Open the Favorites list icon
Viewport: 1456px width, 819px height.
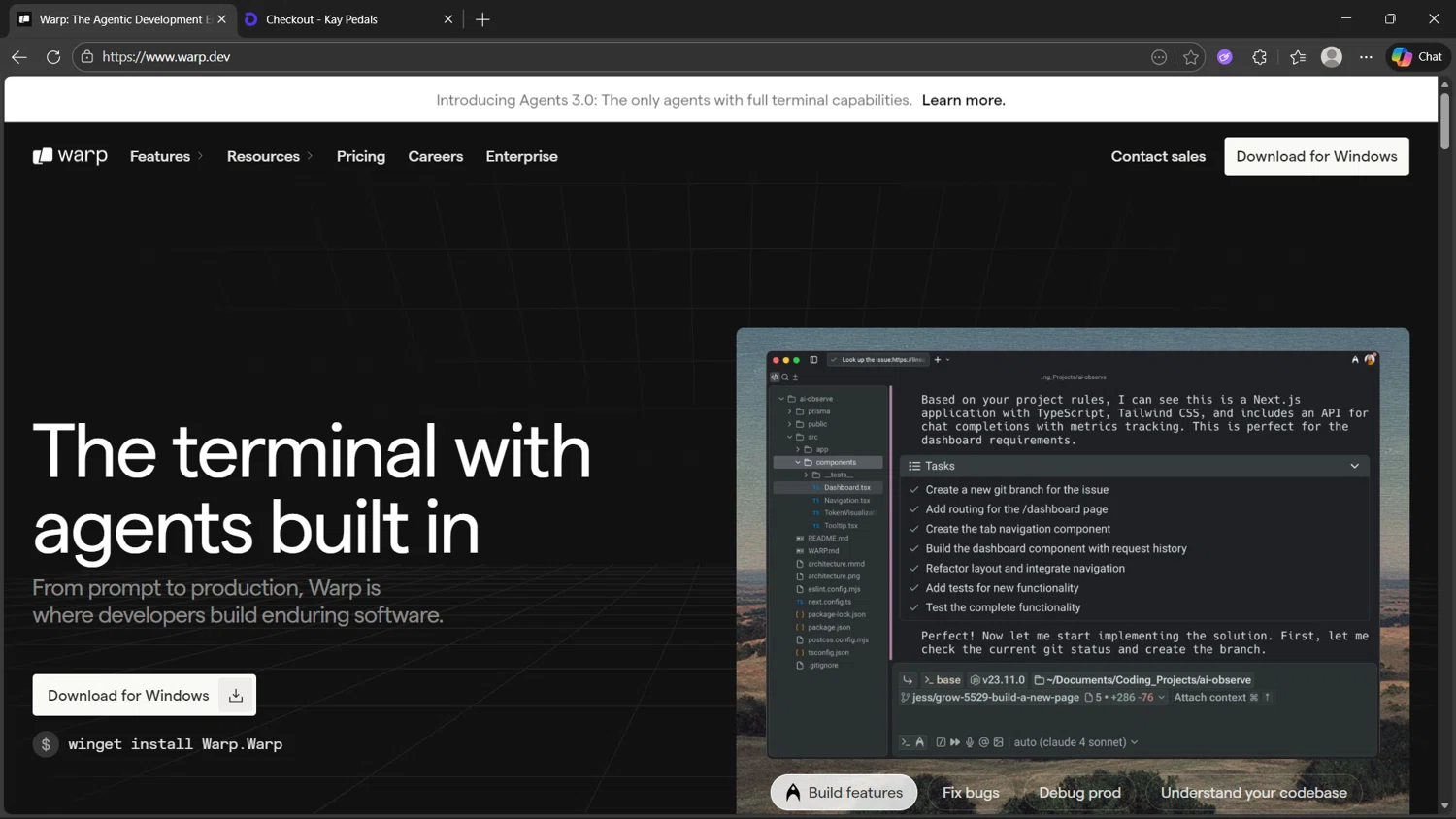pyautogui.click(x=1298, y=57)
